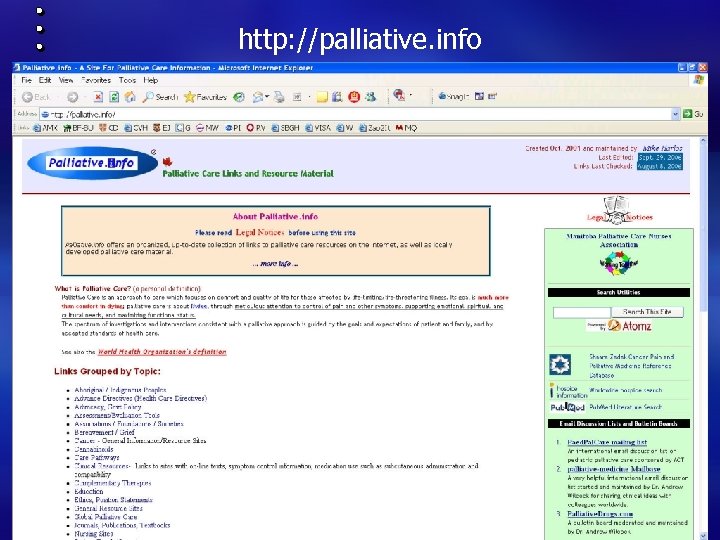Screen dimensions: 720x540
Task: Open the File menu
Action: pyautogui.click(x=26, y=80)
